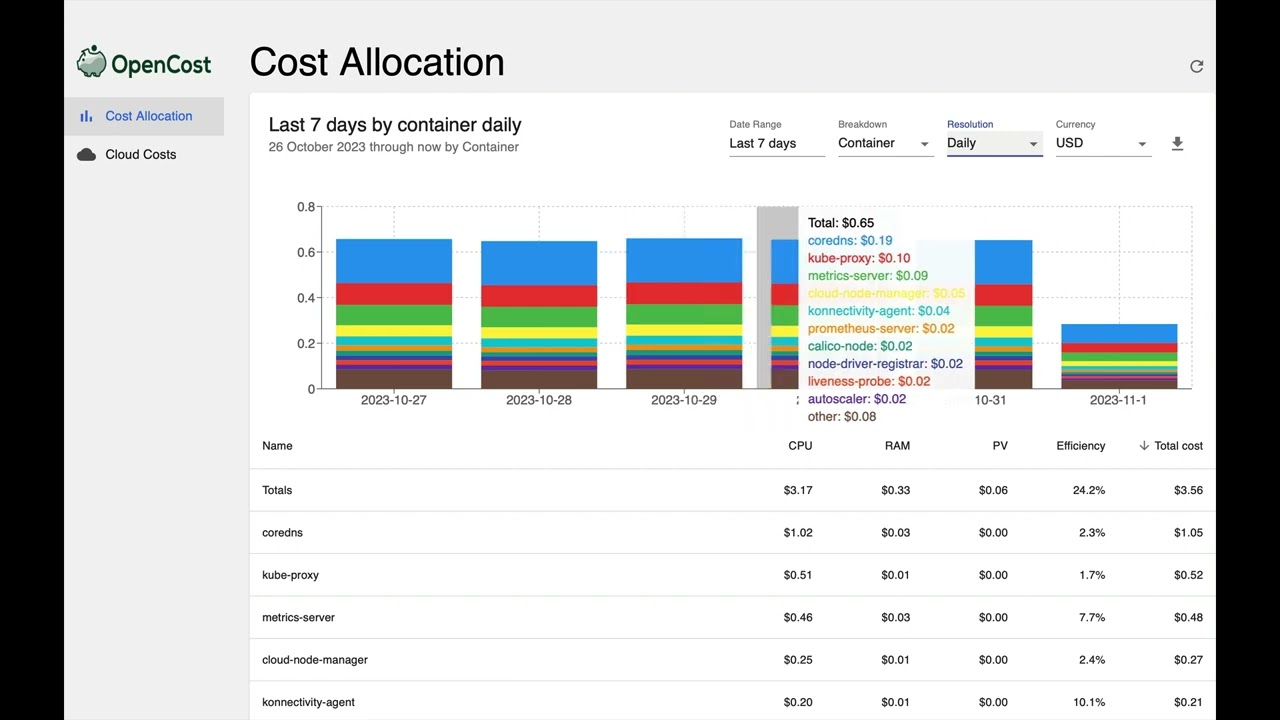Click the refresh icon at top right
The height and width of the screenshot is (720, 1280).
coord(1196,66)
